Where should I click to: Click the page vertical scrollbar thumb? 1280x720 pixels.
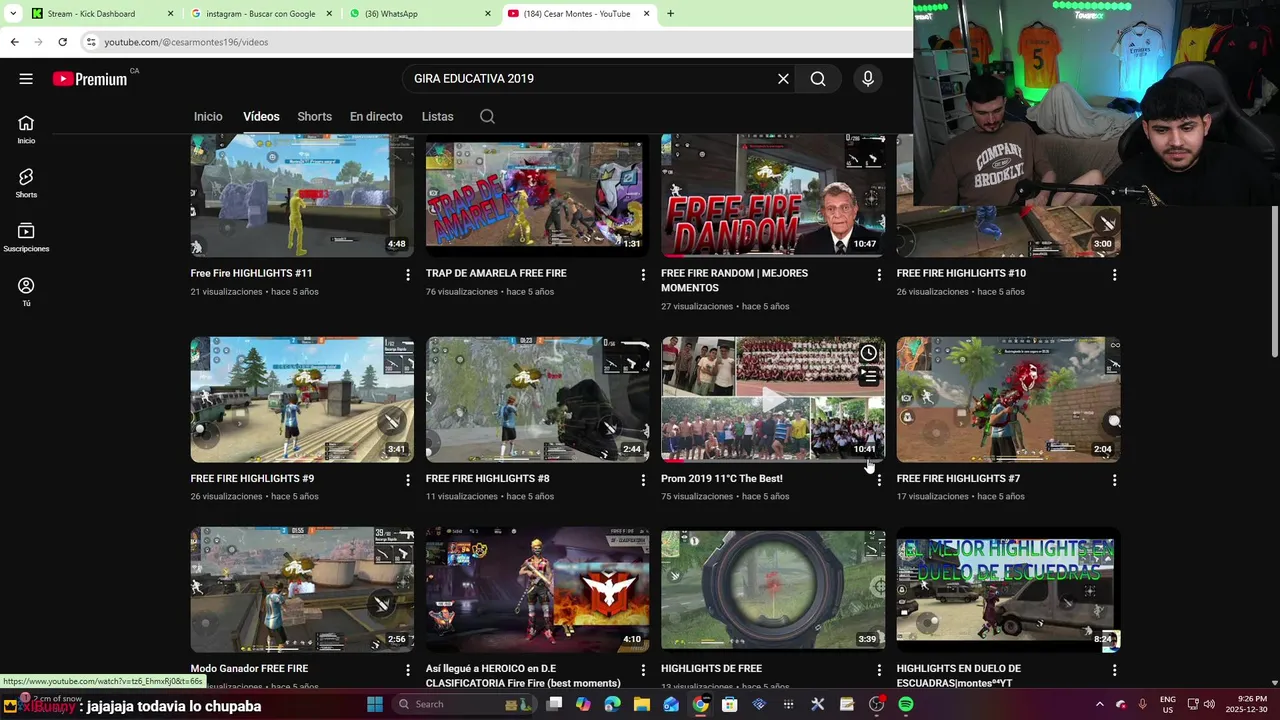coord(1274,282)
